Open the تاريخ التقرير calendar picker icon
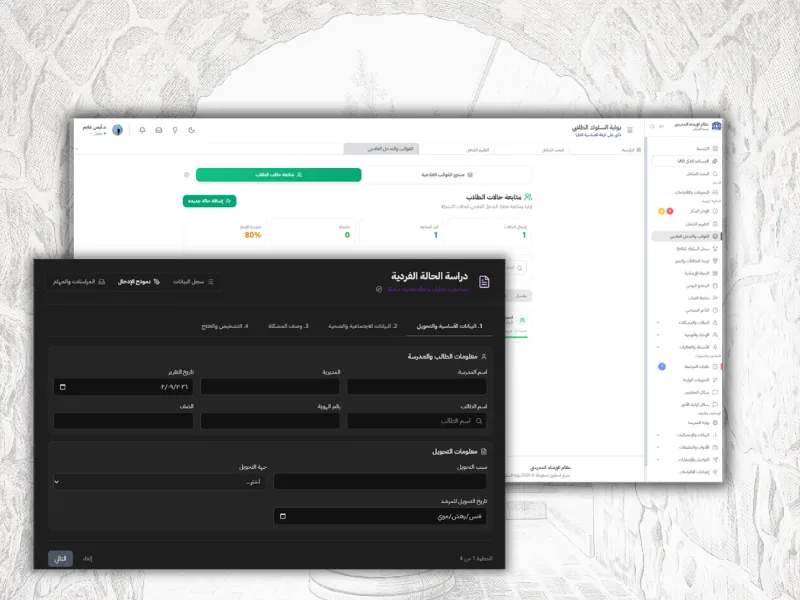This screenshot has width=800, height=600. coord(63,387)
